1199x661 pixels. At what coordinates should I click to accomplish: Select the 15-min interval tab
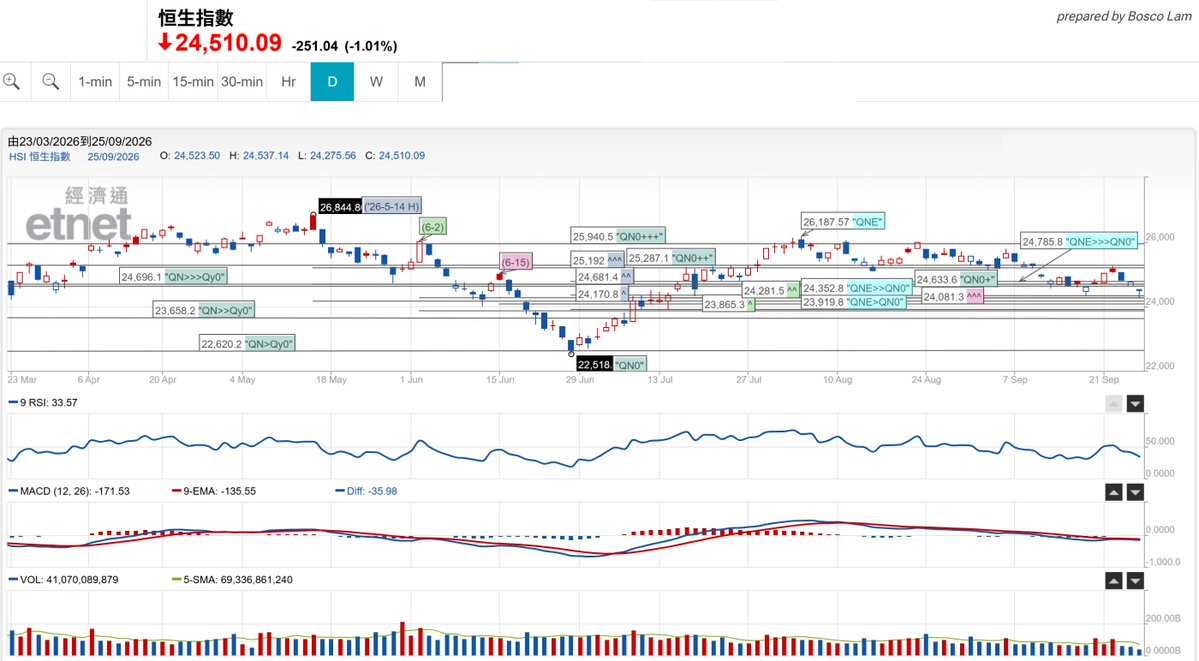coord(193,82)
